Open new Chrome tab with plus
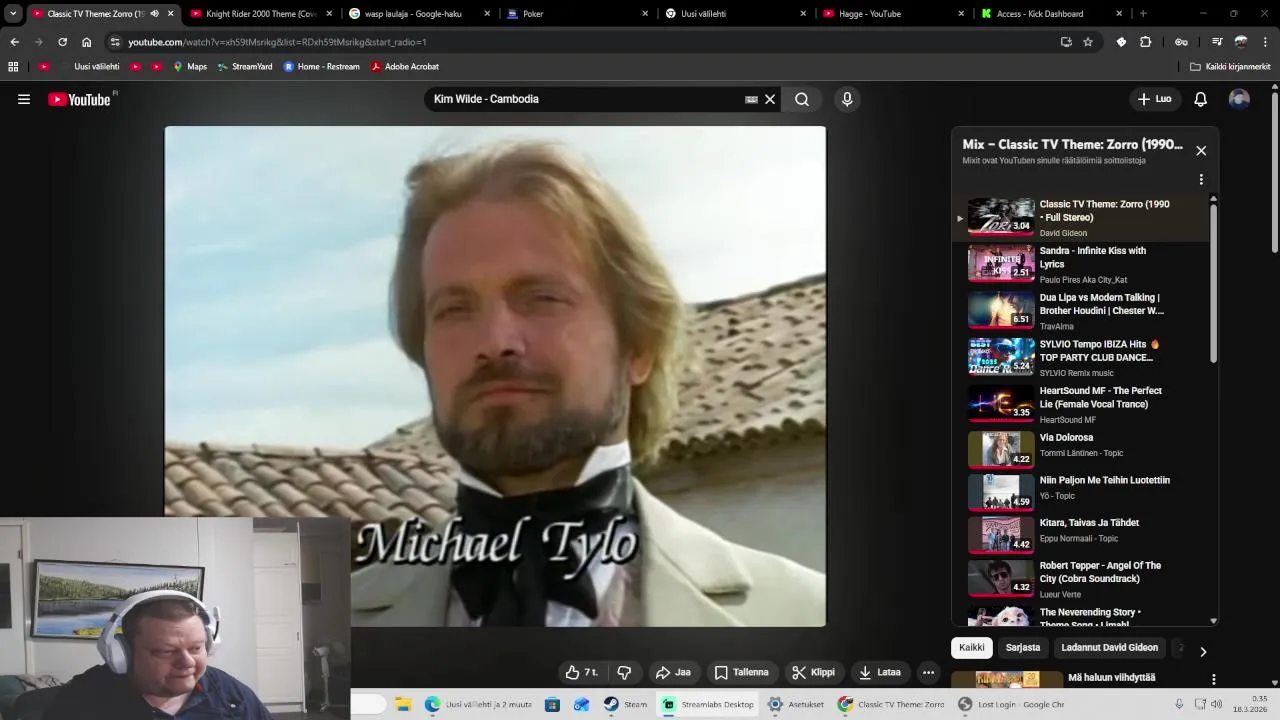 point(1143,14)
